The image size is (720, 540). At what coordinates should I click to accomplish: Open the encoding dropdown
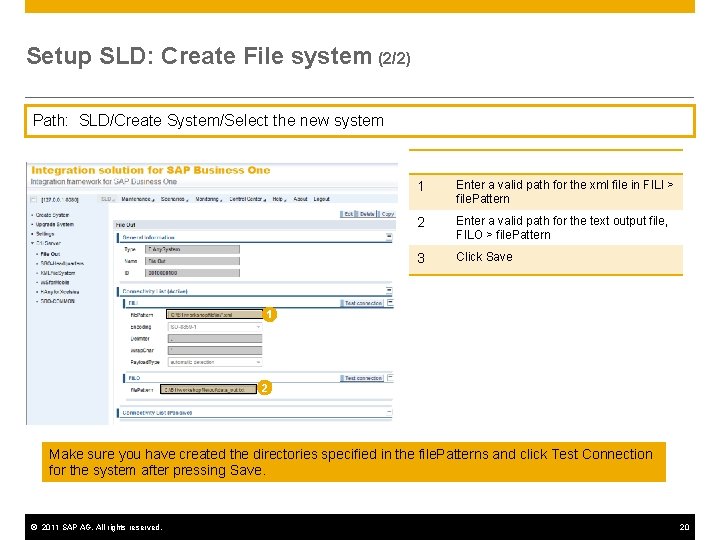pyautogui.click(x=258, y=327)
